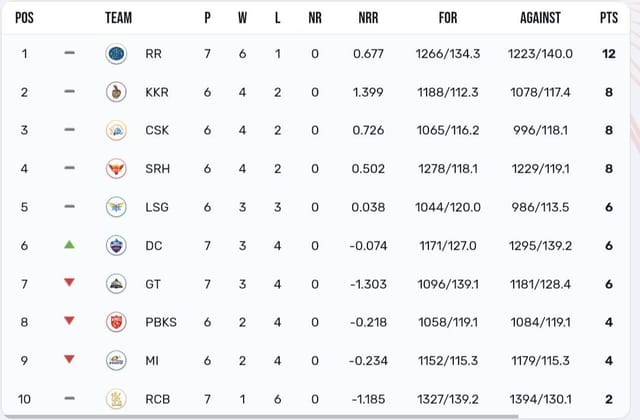Open the RR team name link
Image resolution: width=640 pixels, height=420 pixels.
coord(153,54)
